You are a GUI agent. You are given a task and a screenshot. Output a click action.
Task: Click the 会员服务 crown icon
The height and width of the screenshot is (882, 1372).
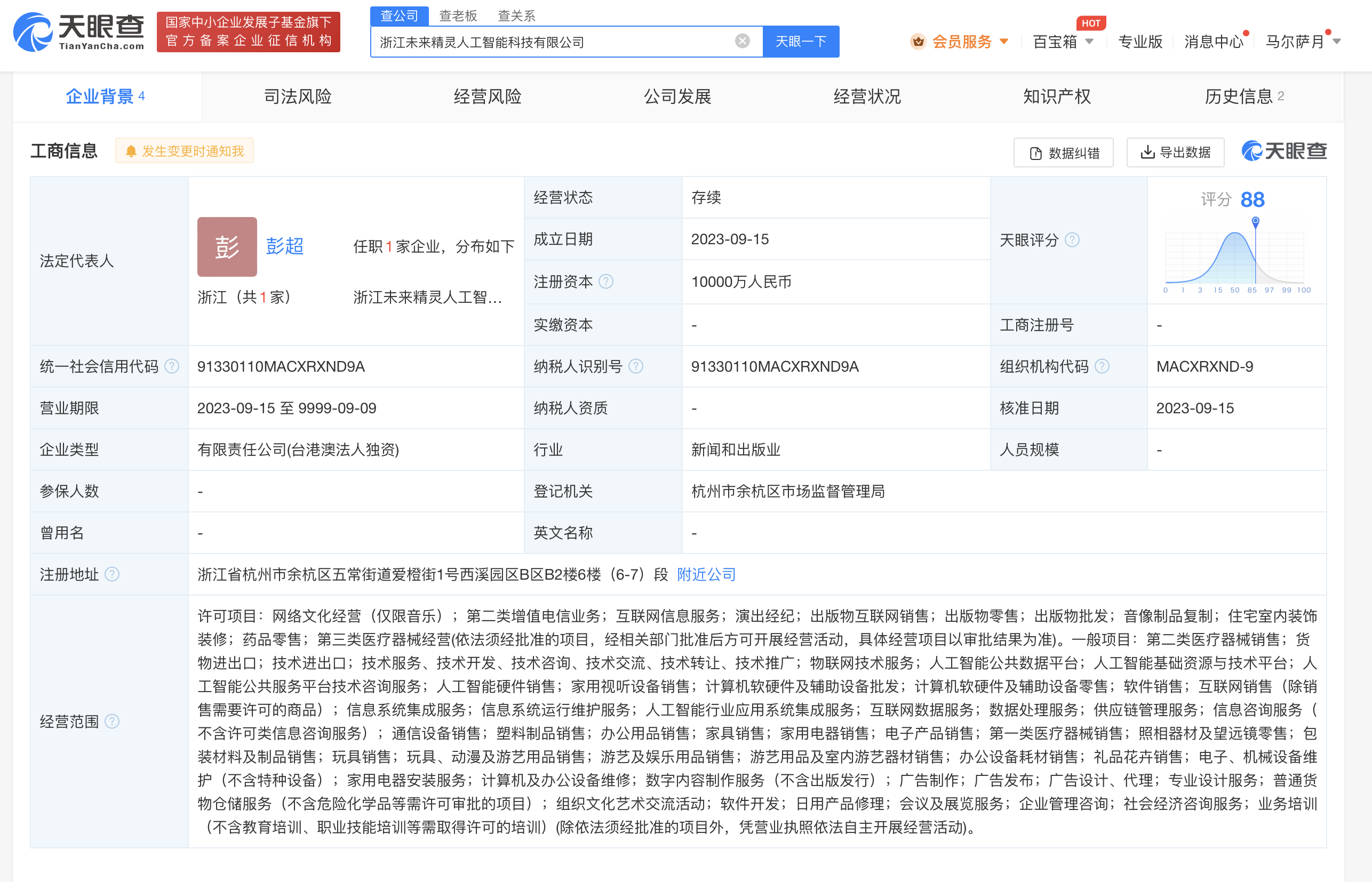point(918,41)
